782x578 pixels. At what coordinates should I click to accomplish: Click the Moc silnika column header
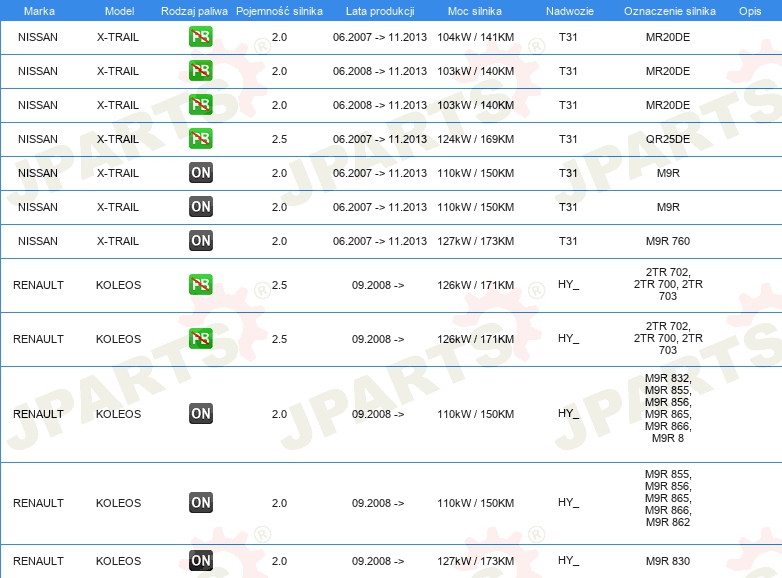click(x=475, y=11)
